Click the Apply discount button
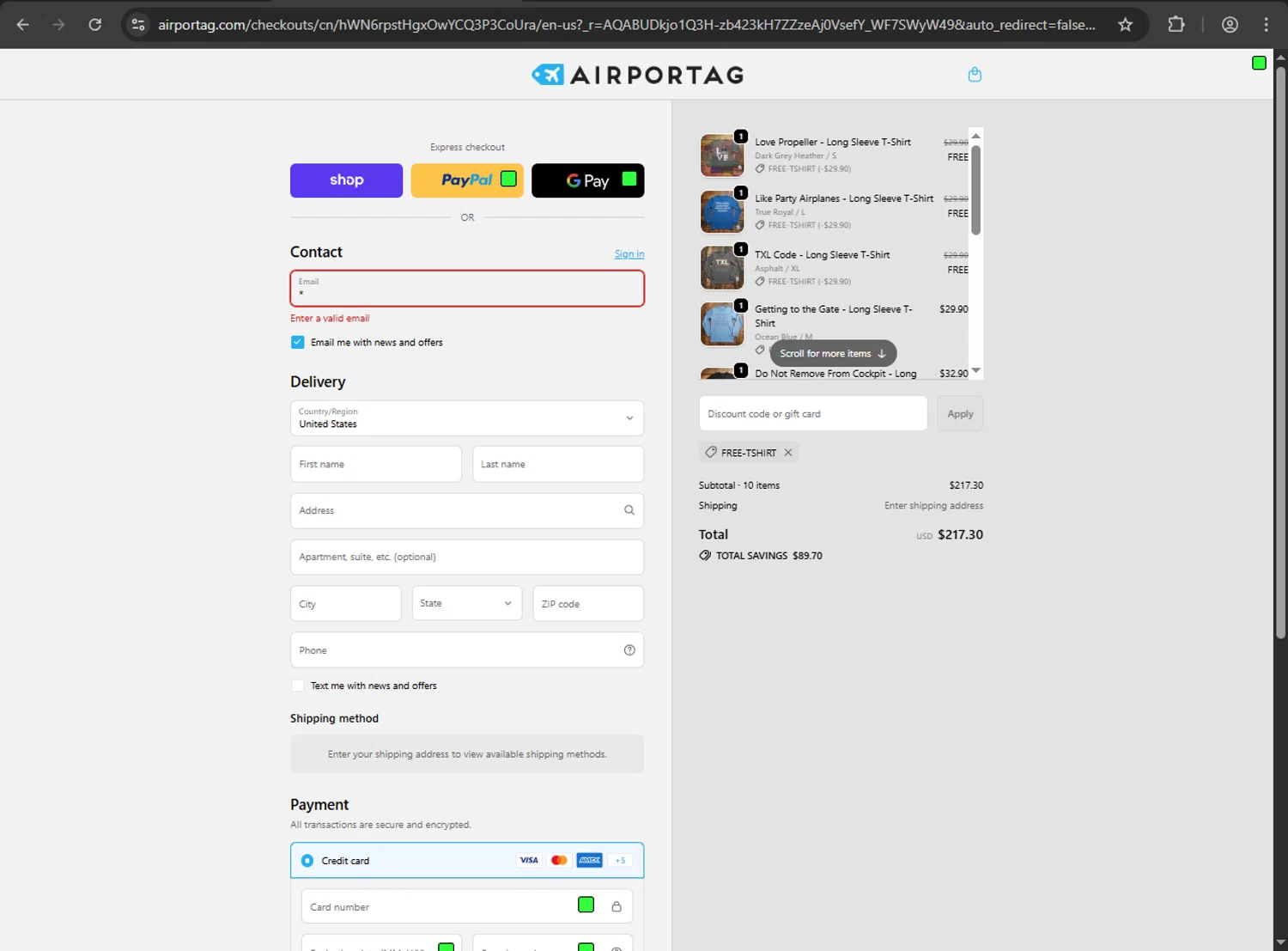1288x951 pixels. [x=960, y=413]
